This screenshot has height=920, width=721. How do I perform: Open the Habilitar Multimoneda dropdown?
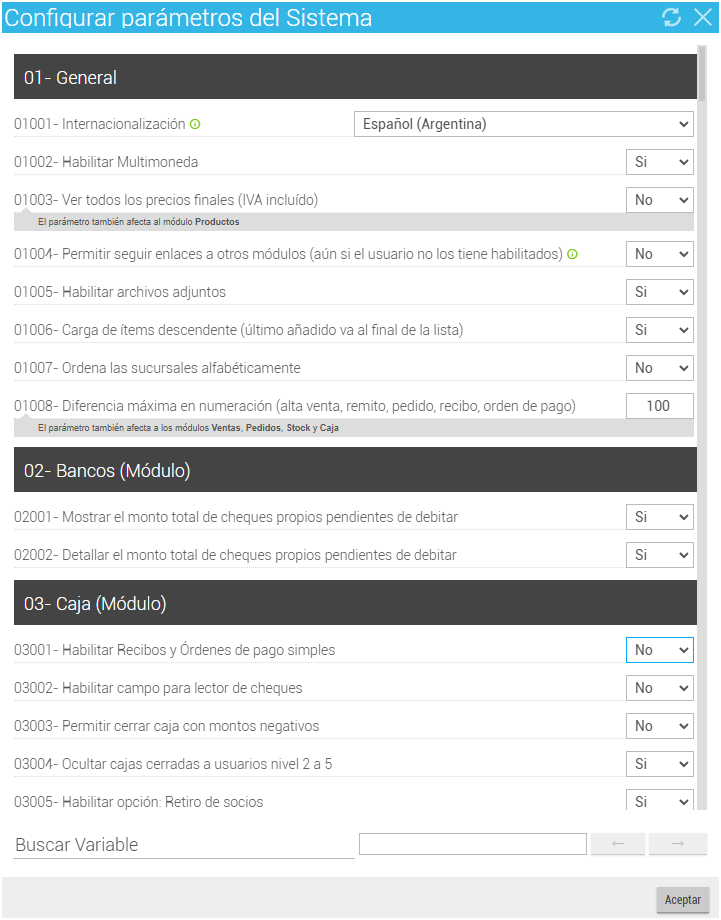pyautogui.click(x=660, y=162)
